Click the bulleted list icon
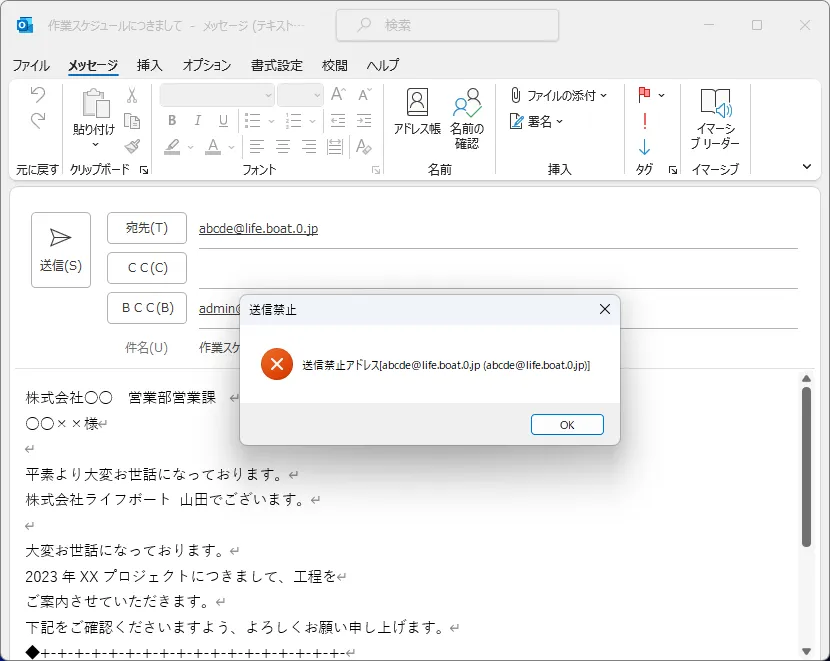830x661 pixels. [252, 121]
